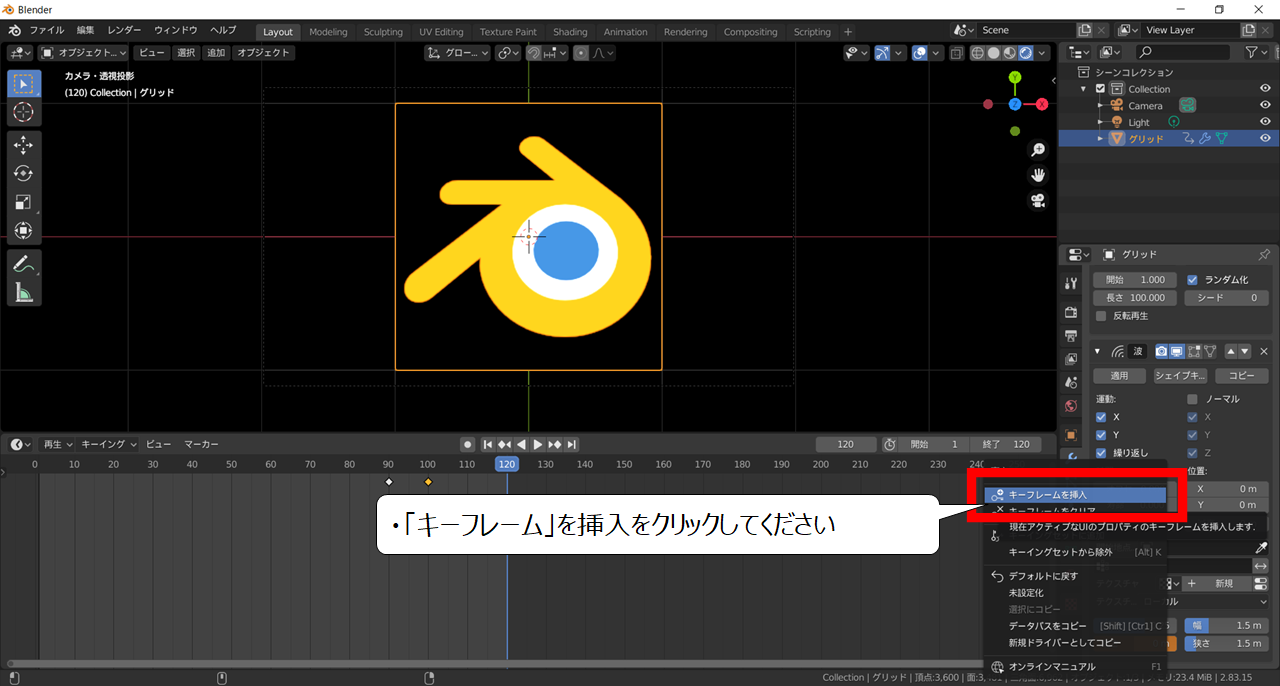Click the red X axis gizmo

point(1042,104)
